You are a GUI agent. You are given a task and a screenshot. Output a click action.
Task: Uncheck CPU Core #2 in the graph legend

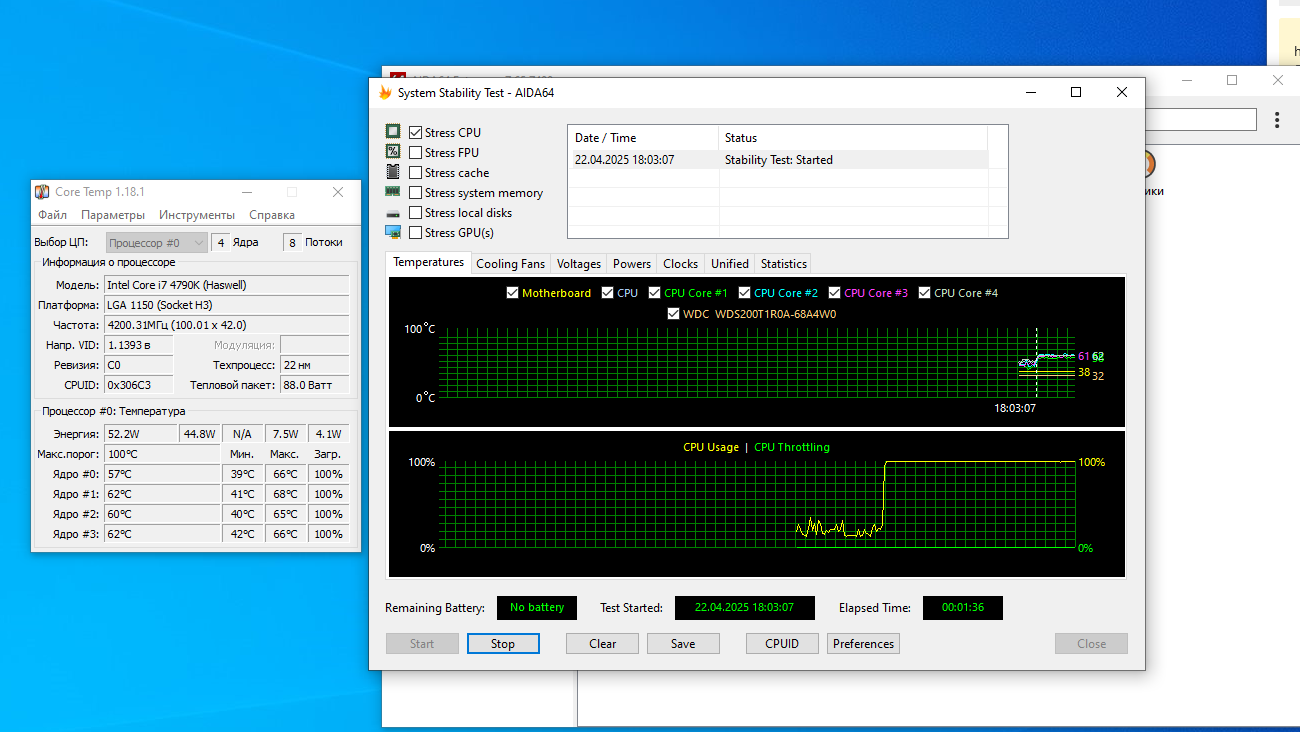click(745, 293)
